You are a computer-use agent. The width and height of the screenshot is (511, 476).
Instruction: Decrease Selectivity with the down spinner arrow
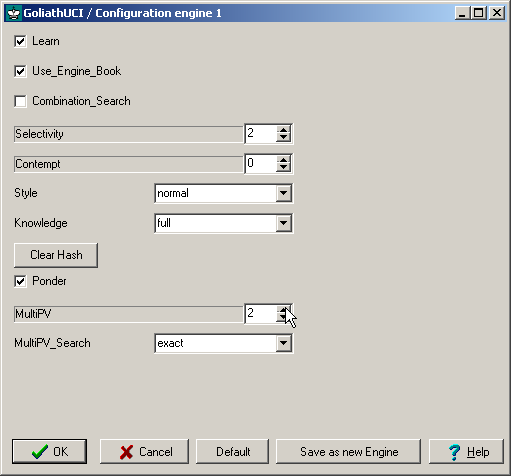click(283, 137)
